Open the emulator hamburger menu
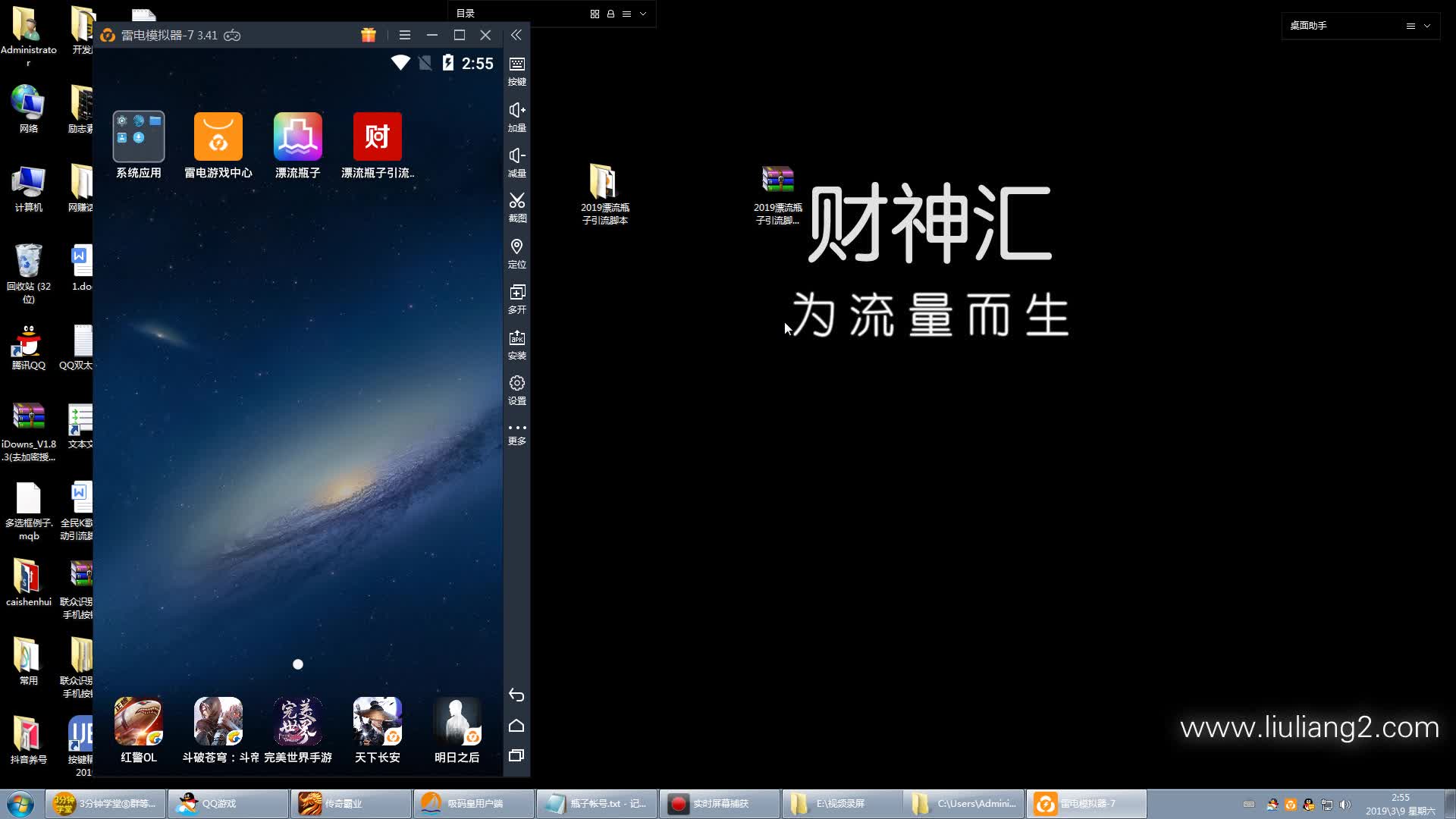 (405, 35)
